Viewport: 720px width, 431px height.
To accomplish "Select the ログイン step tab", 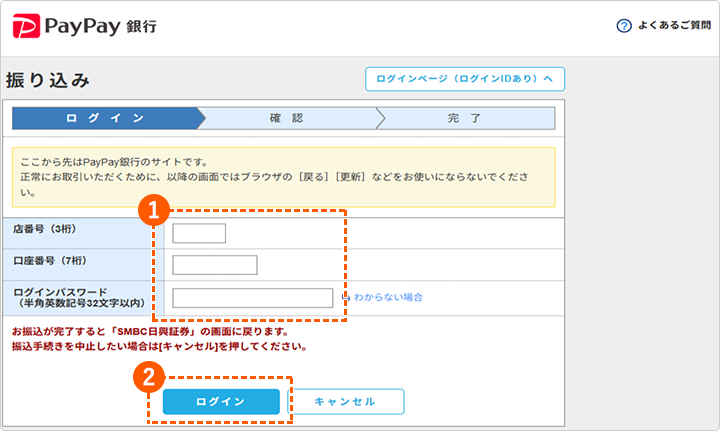I will point(108,118).
